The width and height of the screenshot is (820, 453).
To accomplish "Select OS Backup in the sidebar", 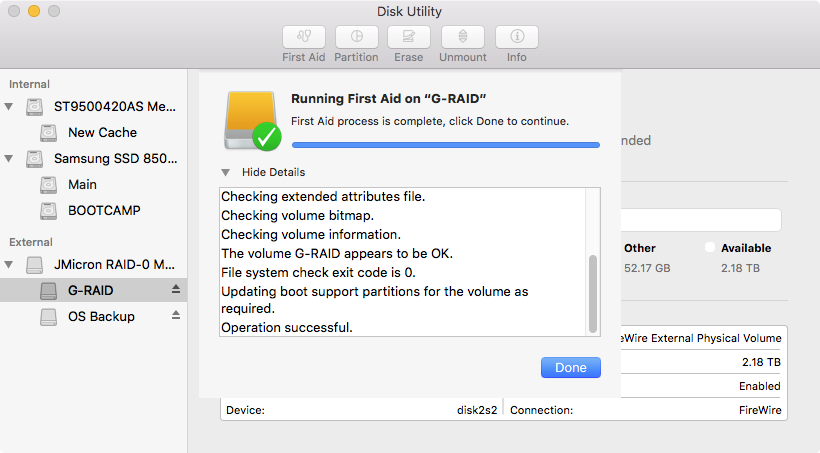I will [x=100, y=316].
